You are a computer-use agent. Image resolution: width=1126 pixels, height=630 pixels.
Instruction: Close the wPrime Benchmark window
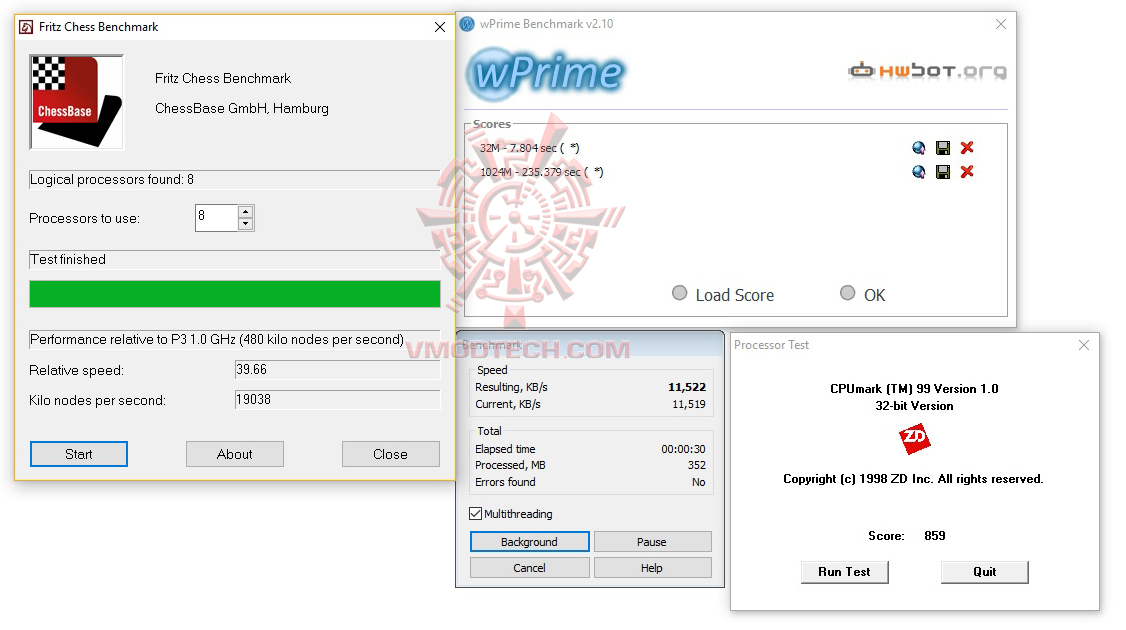pos(1000,24)
